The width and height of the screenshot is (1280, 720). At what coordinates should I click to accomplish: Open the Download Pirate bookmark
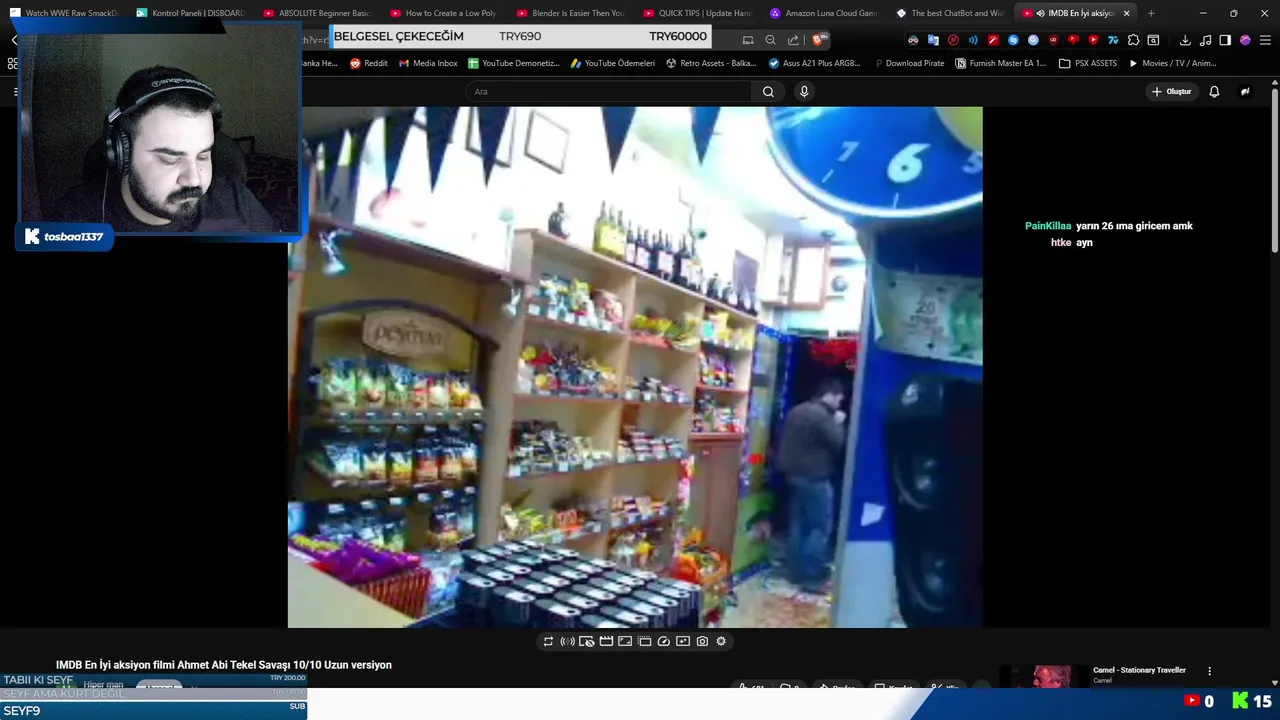tap(908, 63)
